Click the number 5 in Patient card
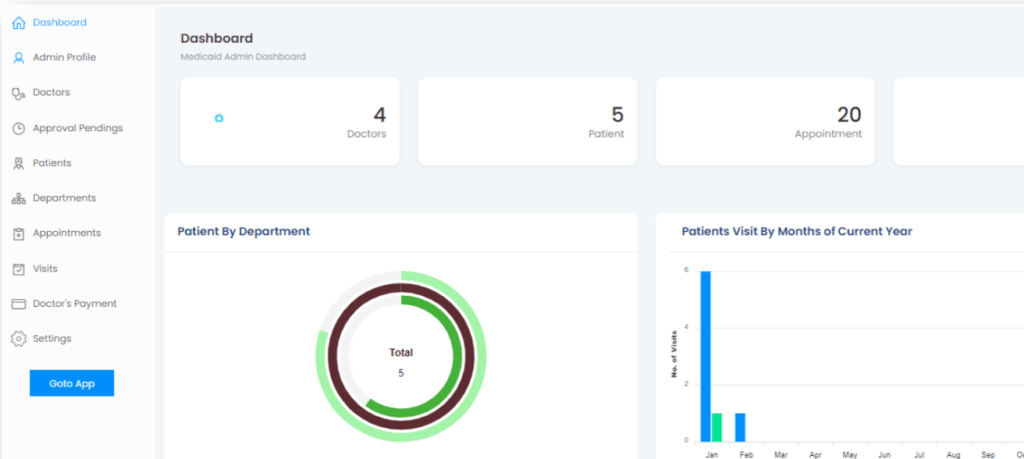Image resolution: width=1024 pixels, height=459 pixels. (x=617, y=115)
